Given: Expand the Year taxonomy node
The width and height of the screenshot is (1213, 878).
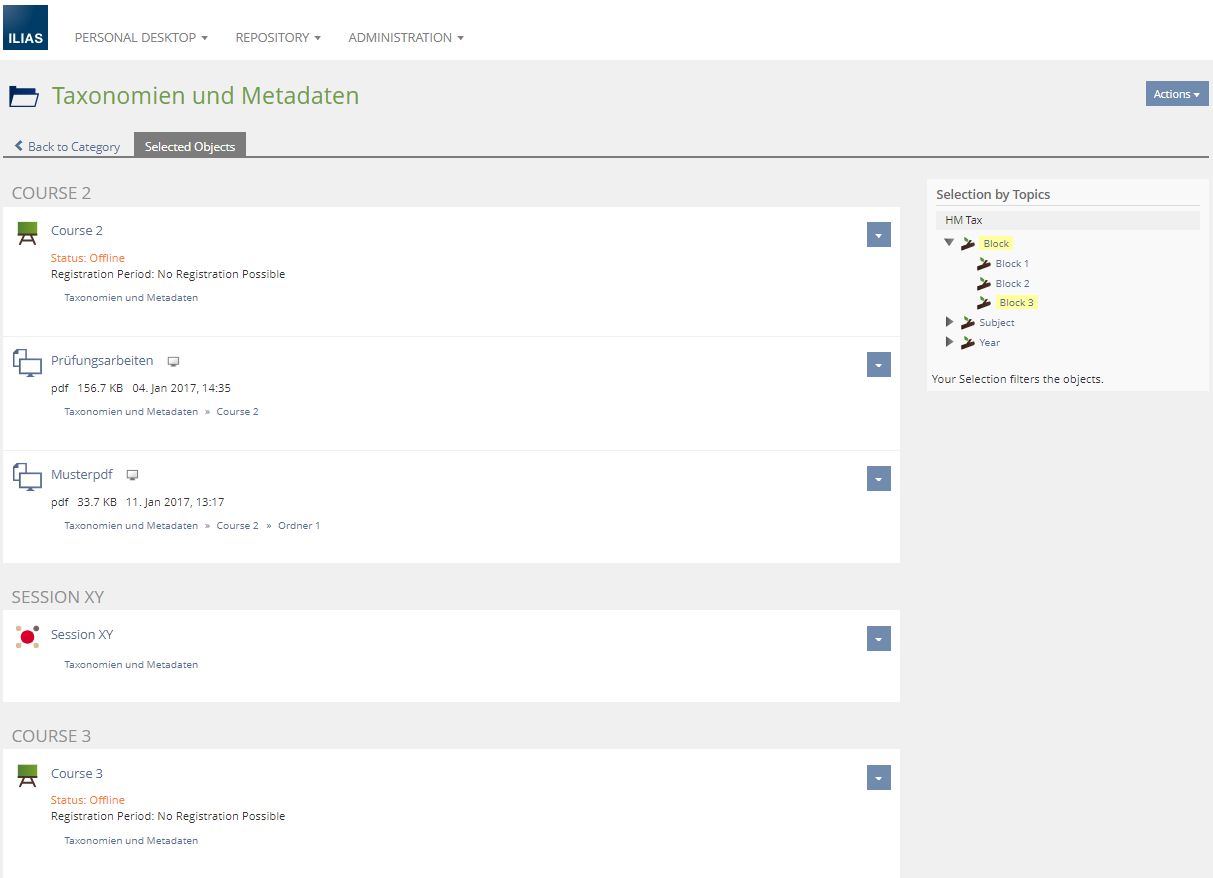Looking at the screenshot, I should [x=949, y=342].
